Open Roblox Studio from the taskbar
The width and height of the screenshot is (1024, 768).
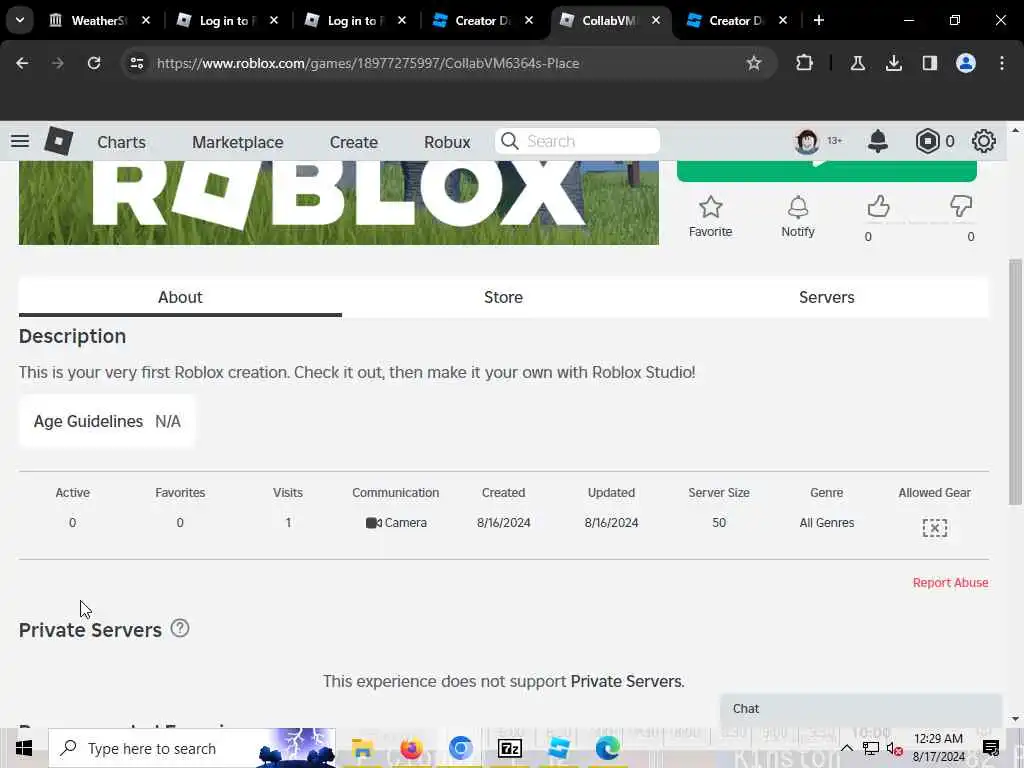pos(558,748)
